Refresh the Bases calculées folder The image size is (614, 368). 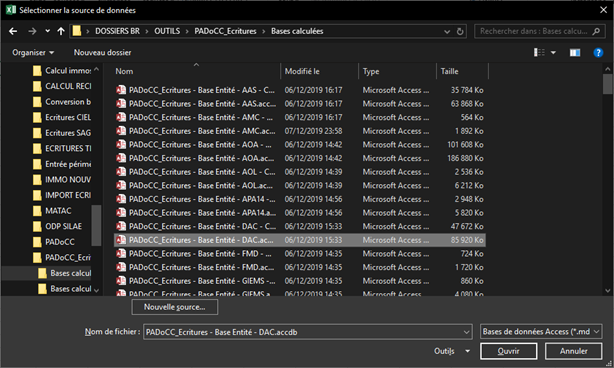coord(460,31)
